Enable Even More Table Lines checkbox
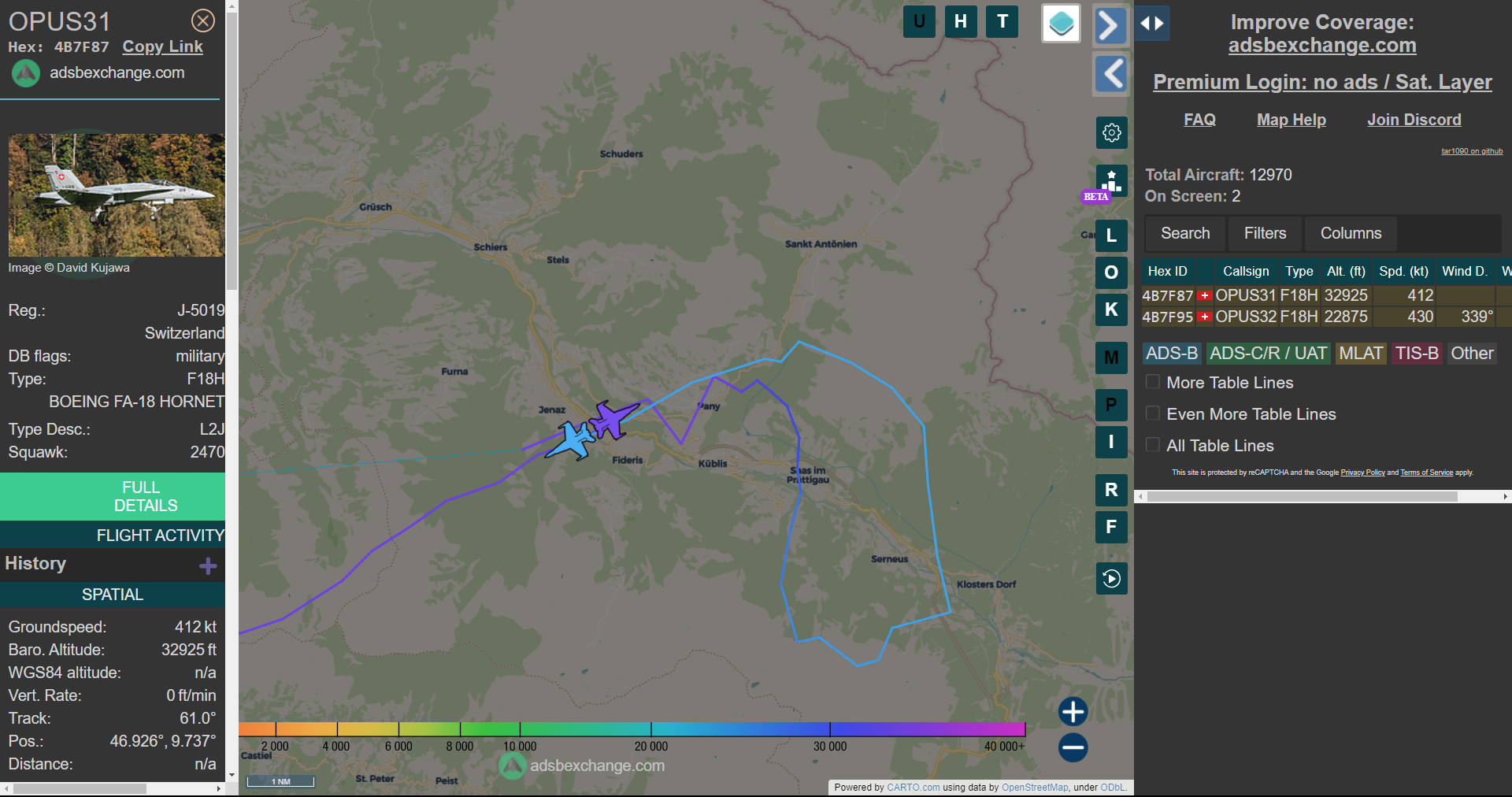This screenshot has height=797, width=1512. pyautogui.click(x=1153, y=413)
